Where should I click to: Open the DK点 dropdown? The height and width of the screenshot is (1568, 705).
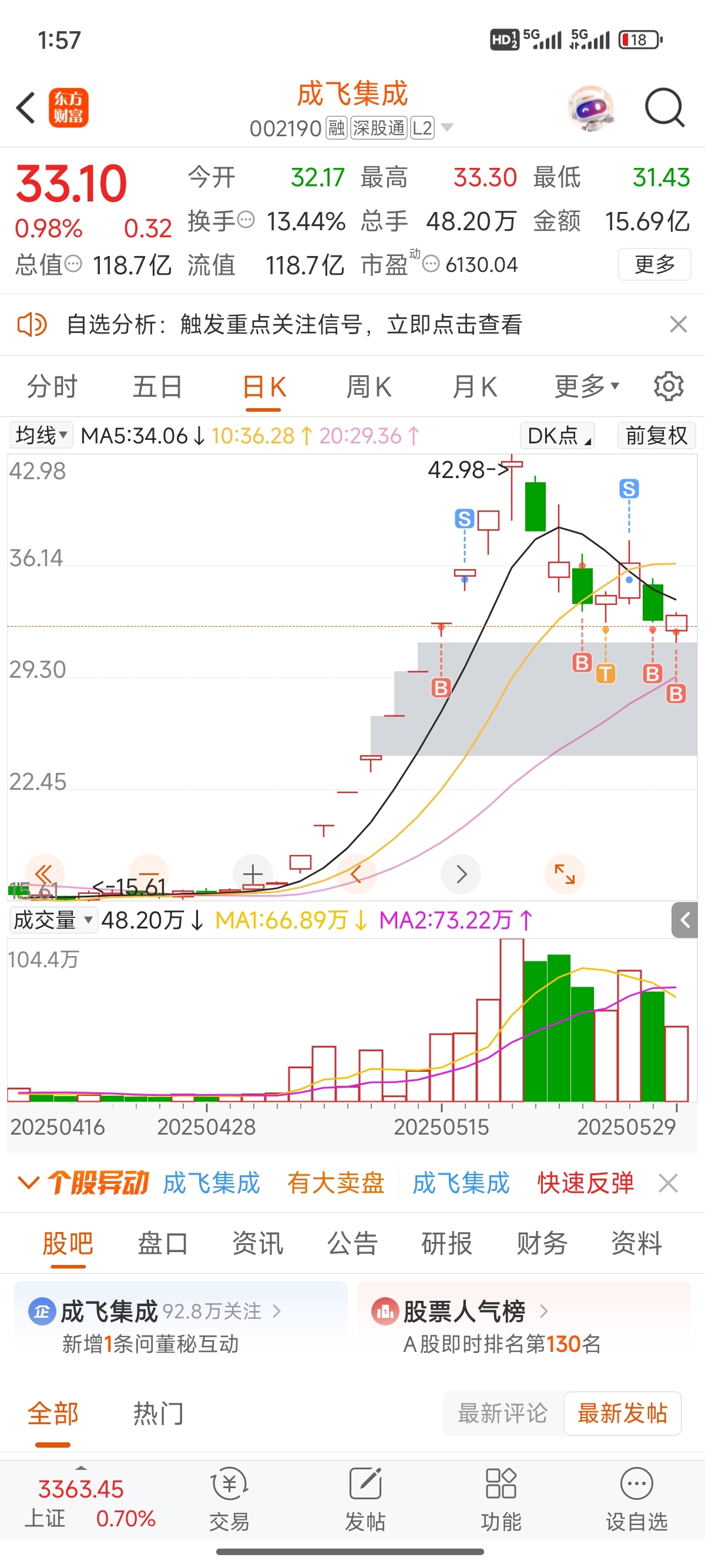tap(558, 435)
